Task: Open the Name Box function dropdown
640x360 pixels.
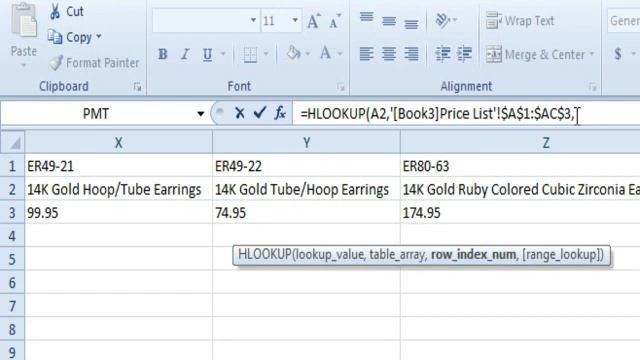Action: coord(200,114)
